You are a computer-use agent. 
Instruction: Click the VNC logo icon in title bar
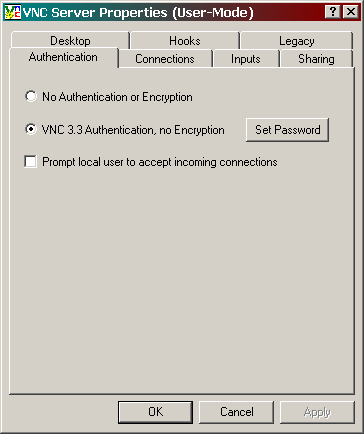13,12
